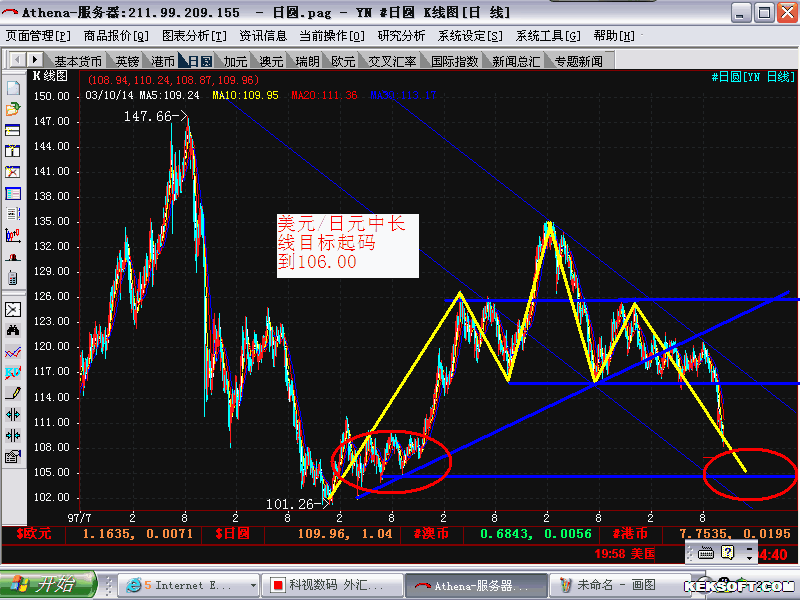Image resolution: width=800 pixels, height=600 pixels.
Task: Click the #澳币 ticker label
Action: pyautogui.click(x=431, y=534)
